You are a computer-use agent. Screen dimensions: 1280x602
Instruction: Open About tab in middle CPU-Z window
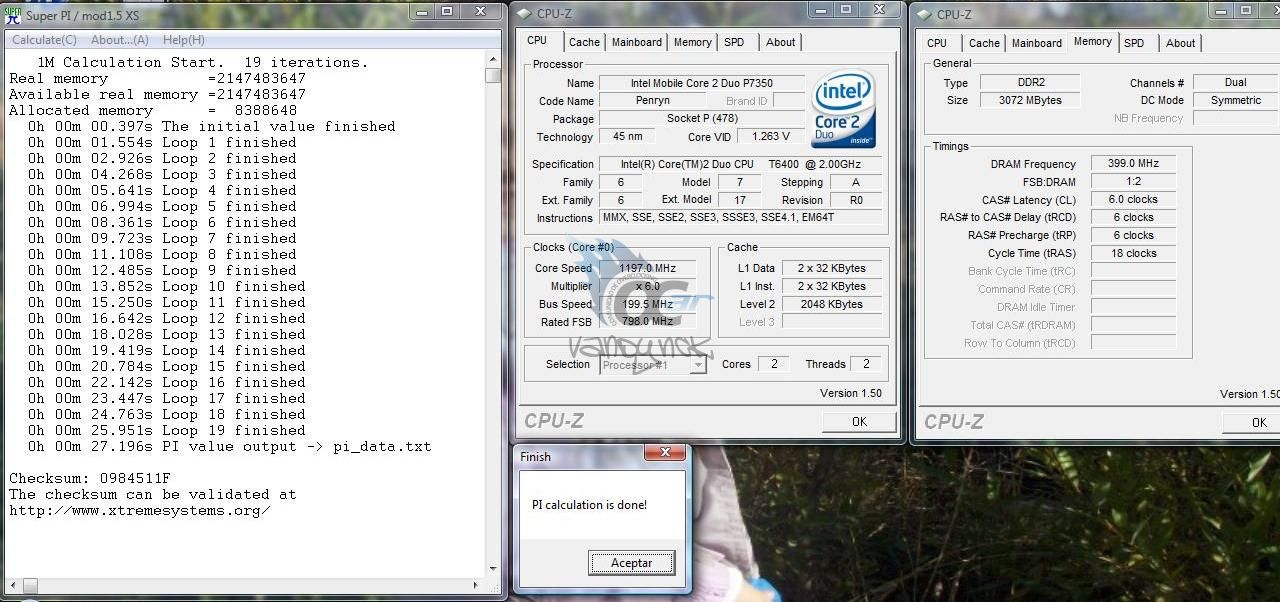780,42
